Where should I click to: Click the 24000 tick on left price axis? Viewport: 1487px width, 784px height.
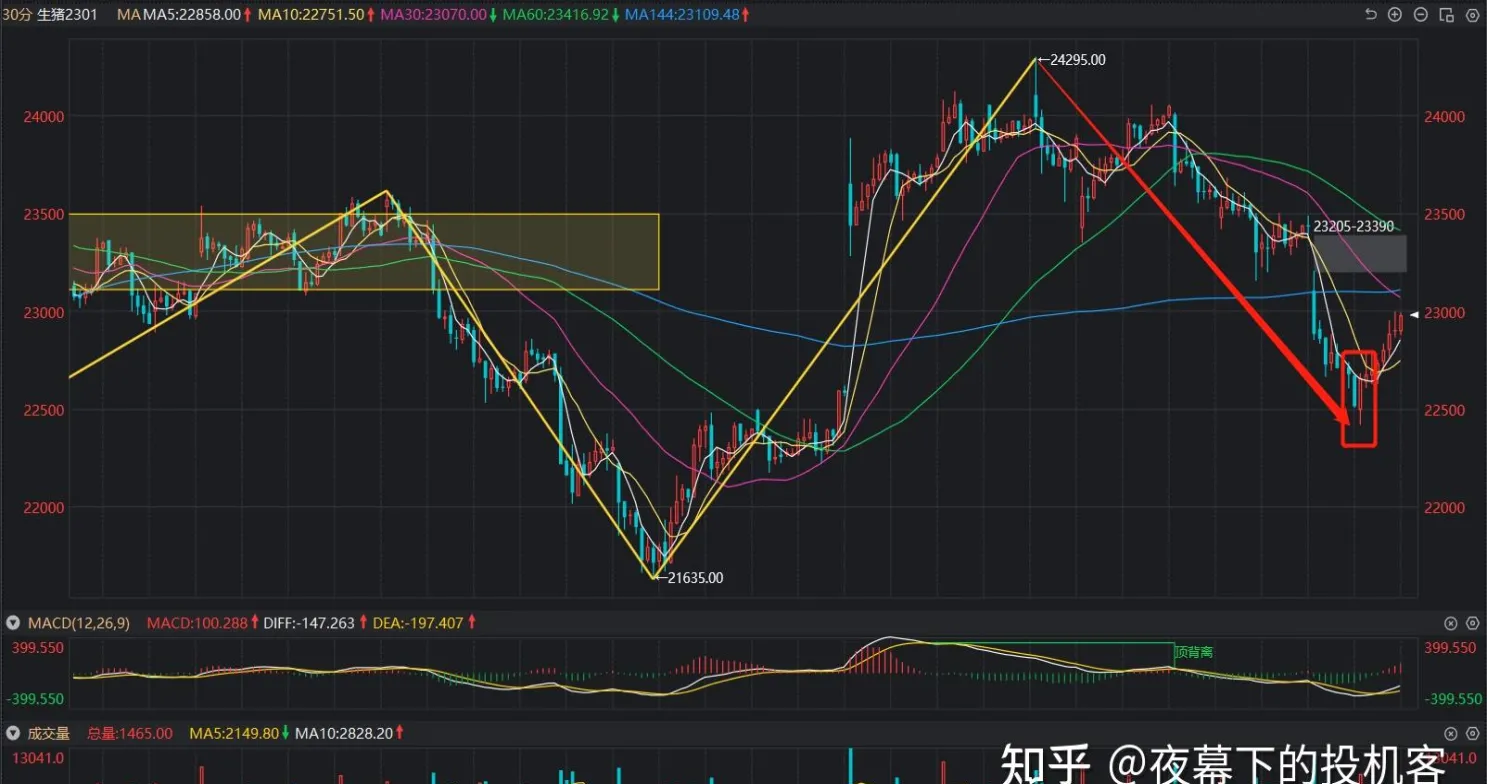click(43, 116)
